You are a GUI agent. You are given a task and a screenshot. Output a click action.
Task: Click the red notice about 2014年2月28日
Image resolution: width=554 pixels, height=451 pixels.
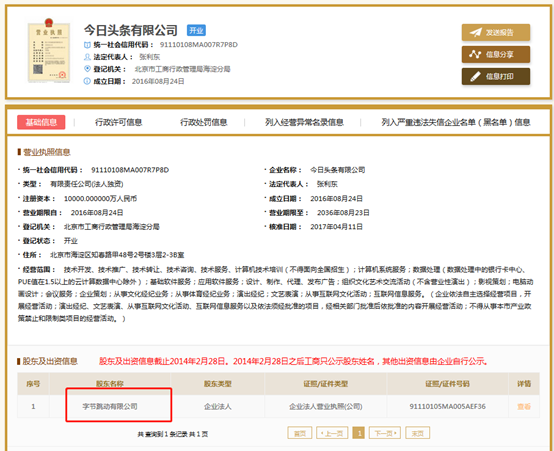(x=293, y=361)
